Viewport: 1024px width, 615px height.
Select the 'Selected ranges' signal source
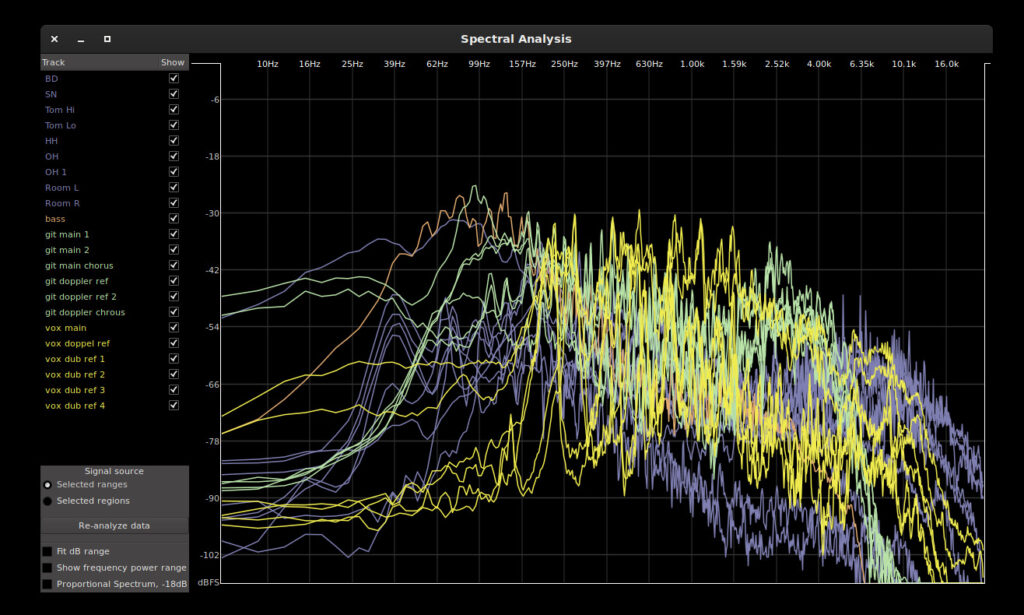48,485
